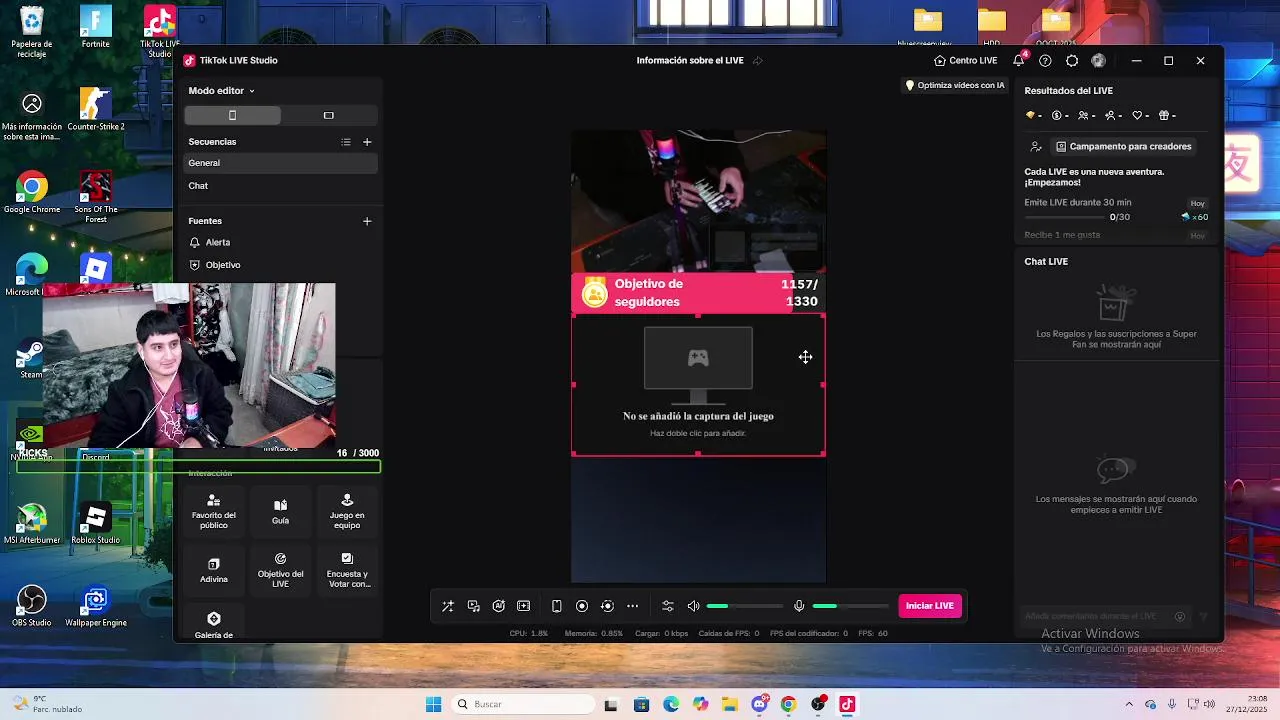Viewport: 1280px width, 720px height.
Task: Mute the microphone icon
Action: 799,606
